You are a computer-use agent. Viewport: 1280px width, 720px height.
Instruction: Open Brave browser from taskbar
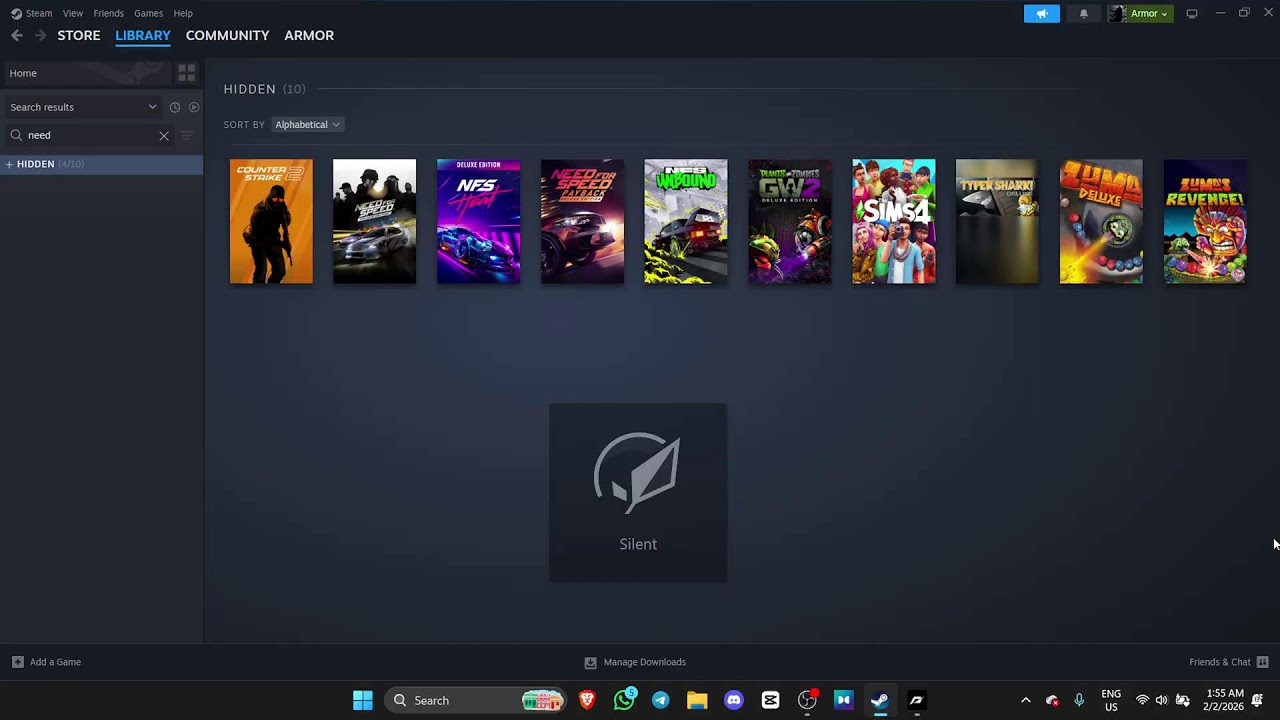[587, 700]
